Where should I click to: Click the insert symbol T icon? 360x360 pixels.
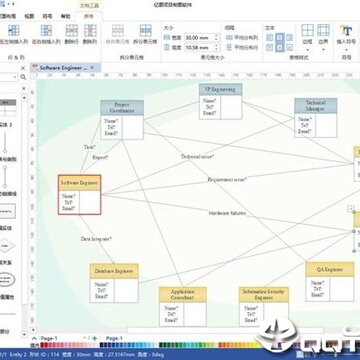[x=347, y=31]
